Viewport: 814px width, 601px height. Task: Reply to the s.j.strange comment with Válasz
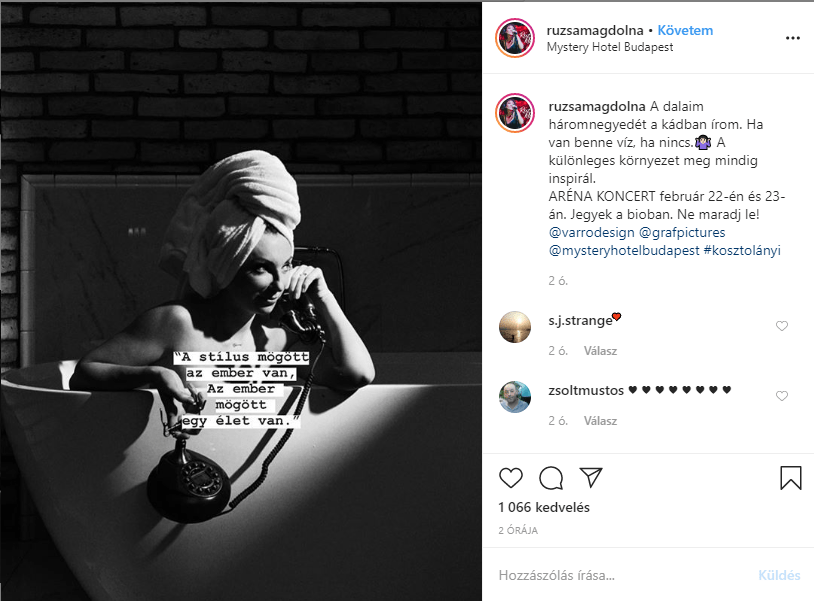pyautogui.click(x=600, y=351)
